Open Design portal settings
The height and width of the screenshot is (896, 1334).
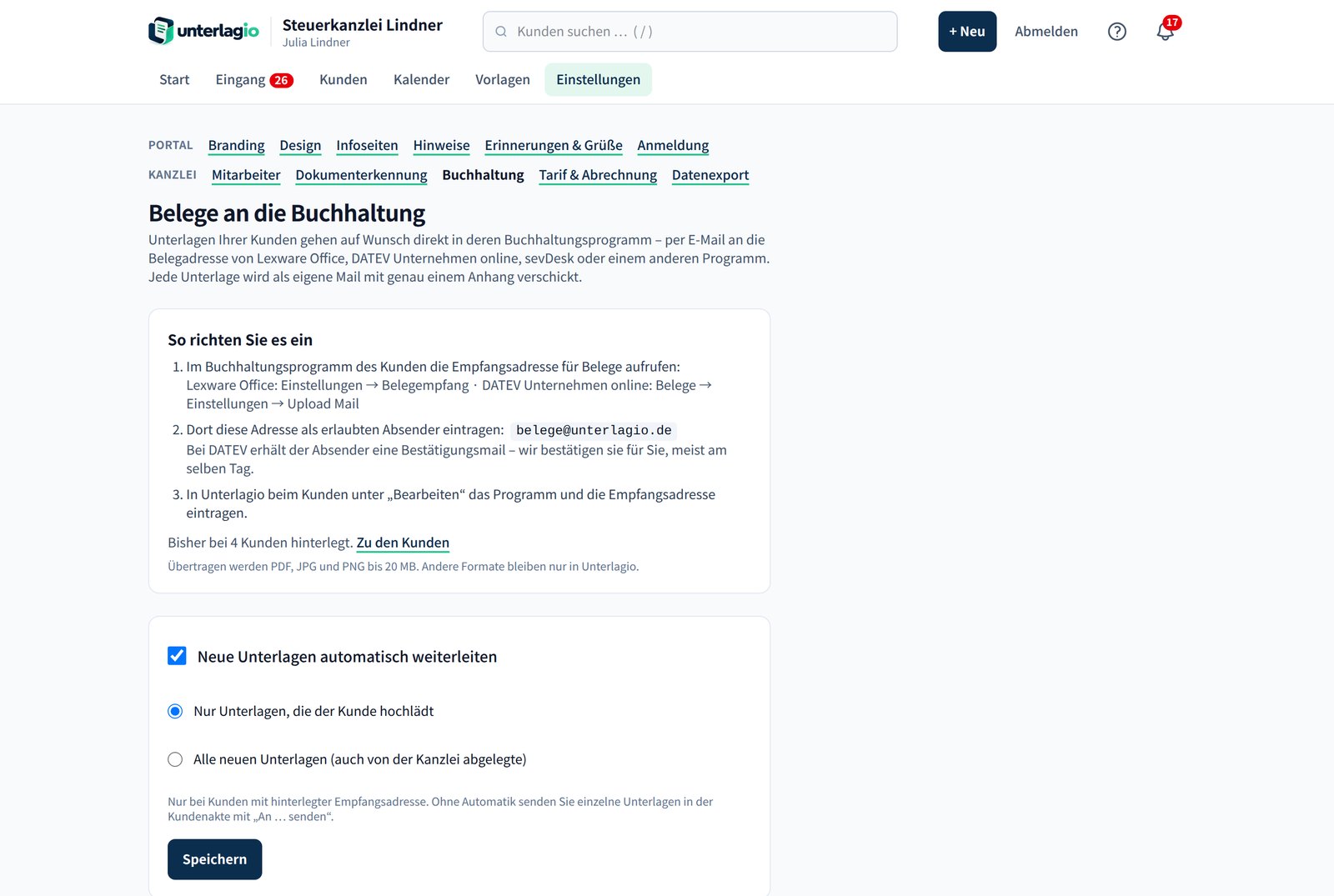300,146
